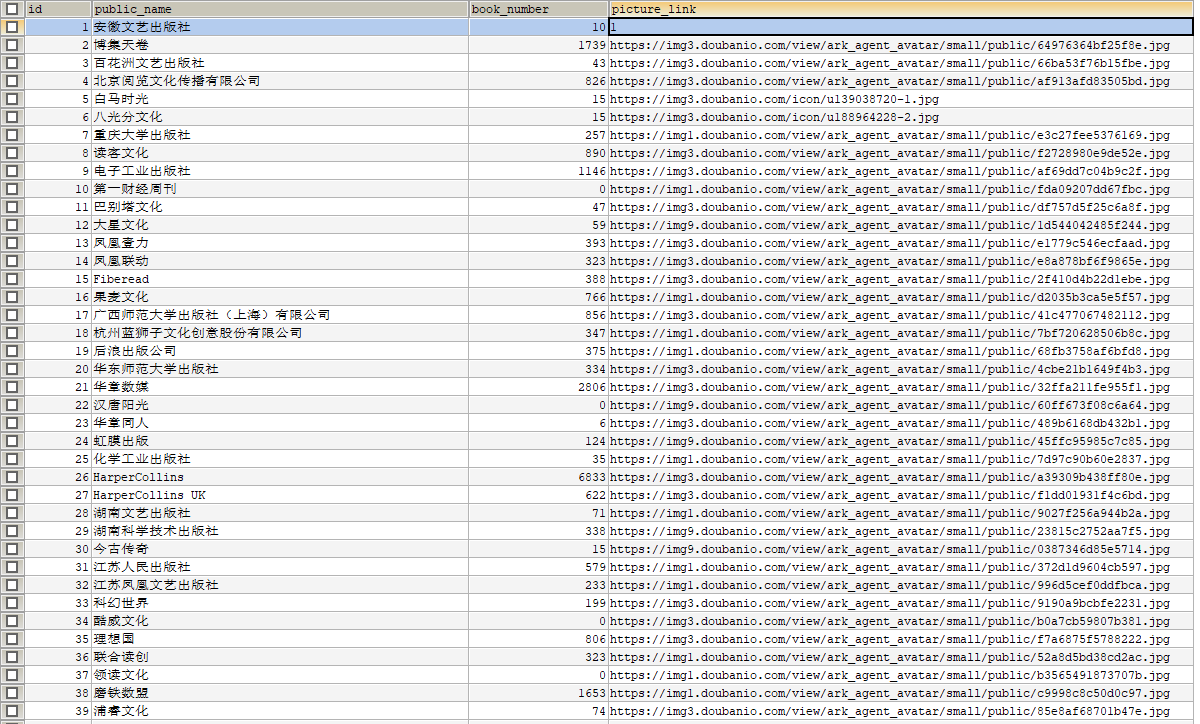
Task: Click the 凤凰联动 name cell
Action: (x=280, y=261)
